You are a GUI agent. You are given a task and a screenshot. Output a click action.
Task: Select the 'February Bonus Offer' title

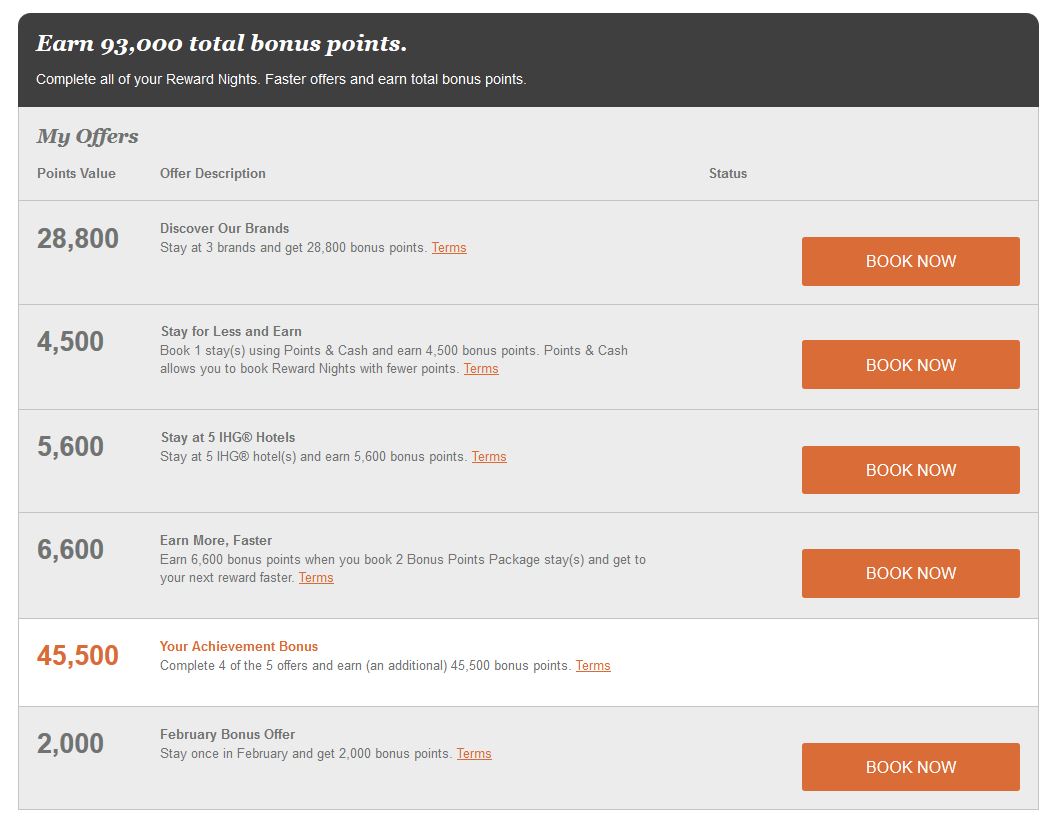tap(227, 734)
